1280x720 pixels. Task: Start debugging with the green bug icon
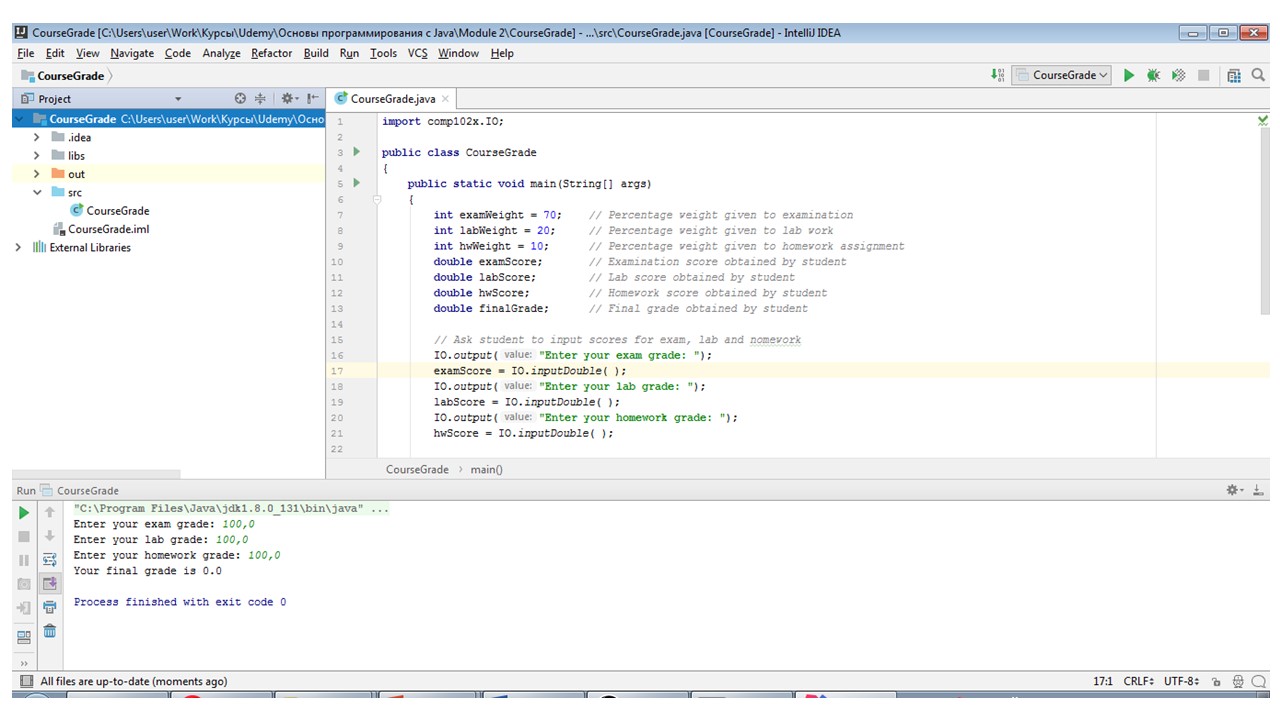pyautogui.click(x=1153, y=75)
